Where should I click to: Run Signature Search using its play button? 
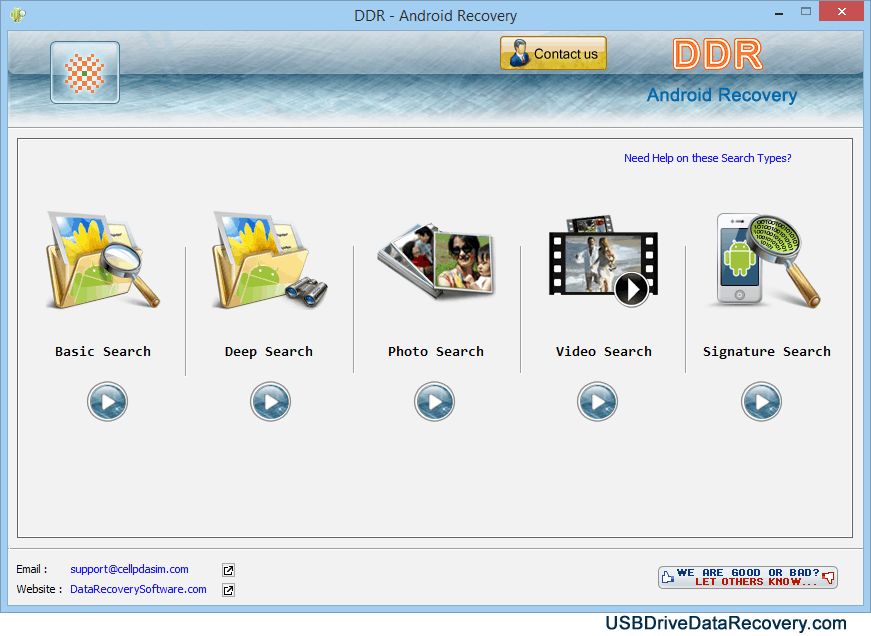[x=761, y=402]
